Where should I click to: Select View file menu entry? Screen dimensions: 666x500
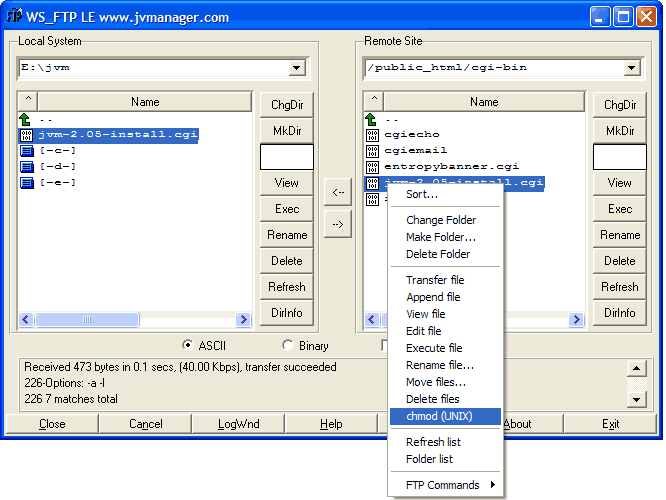click(x=445, y=314)
